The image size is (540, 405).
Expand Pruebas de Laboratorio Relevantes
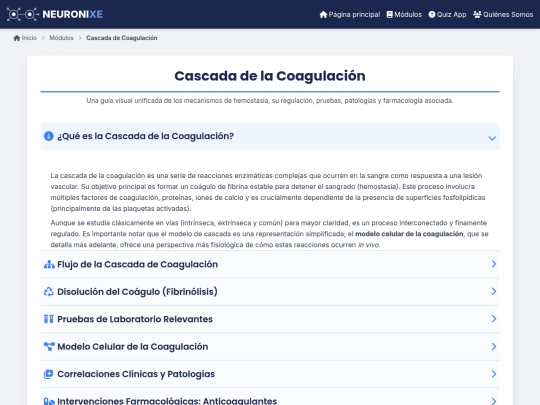click(x=270, y=319)
